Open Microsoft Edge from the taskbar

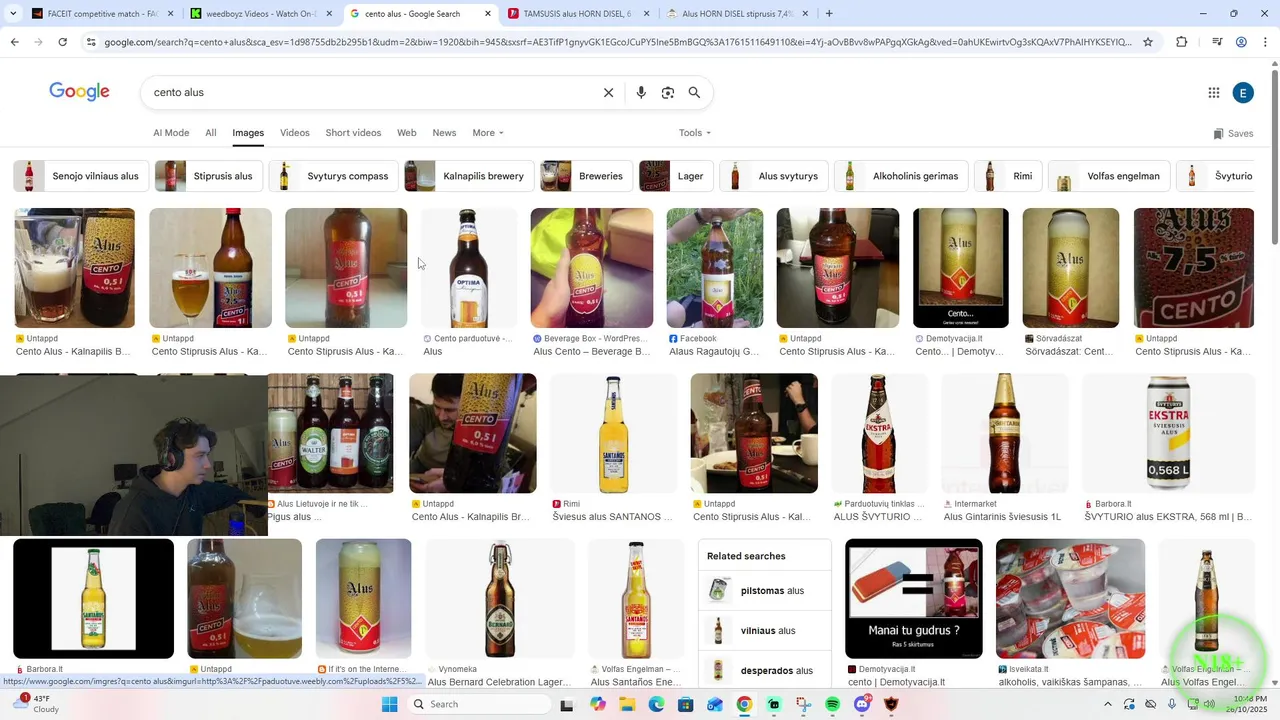point(656,704)
